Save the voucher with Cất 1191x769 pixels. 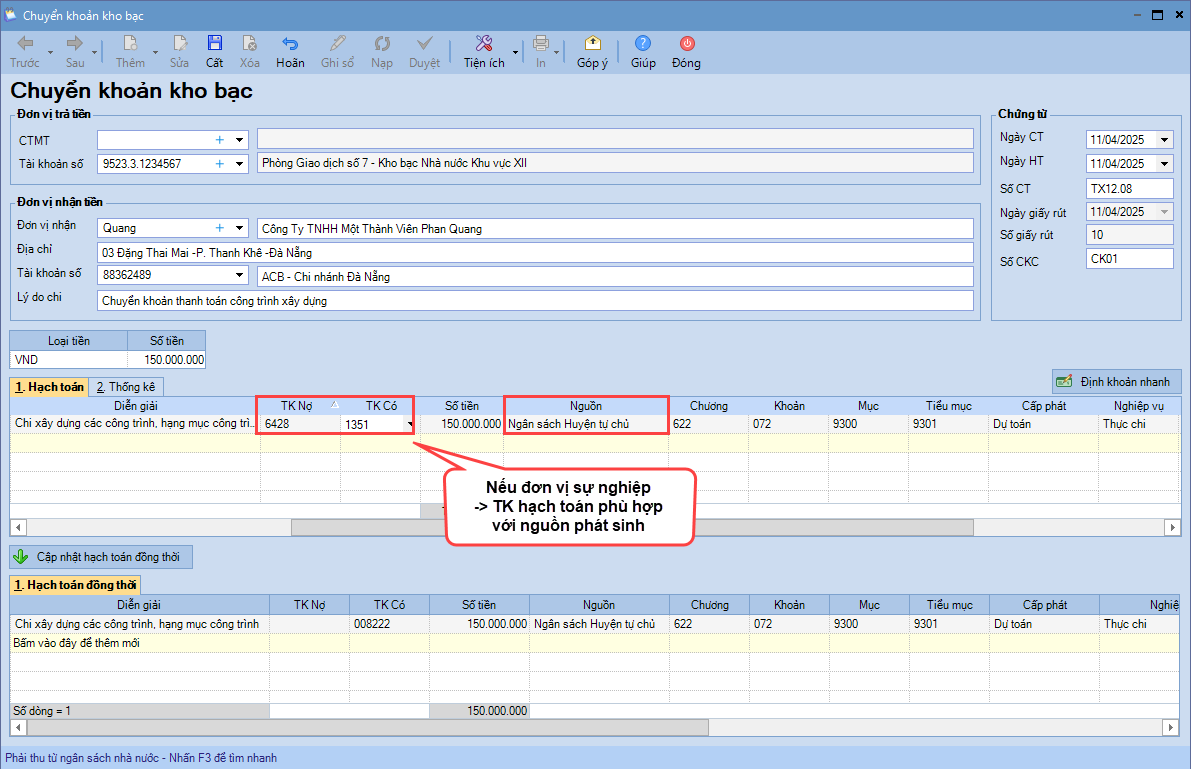(x=214, y=52)
